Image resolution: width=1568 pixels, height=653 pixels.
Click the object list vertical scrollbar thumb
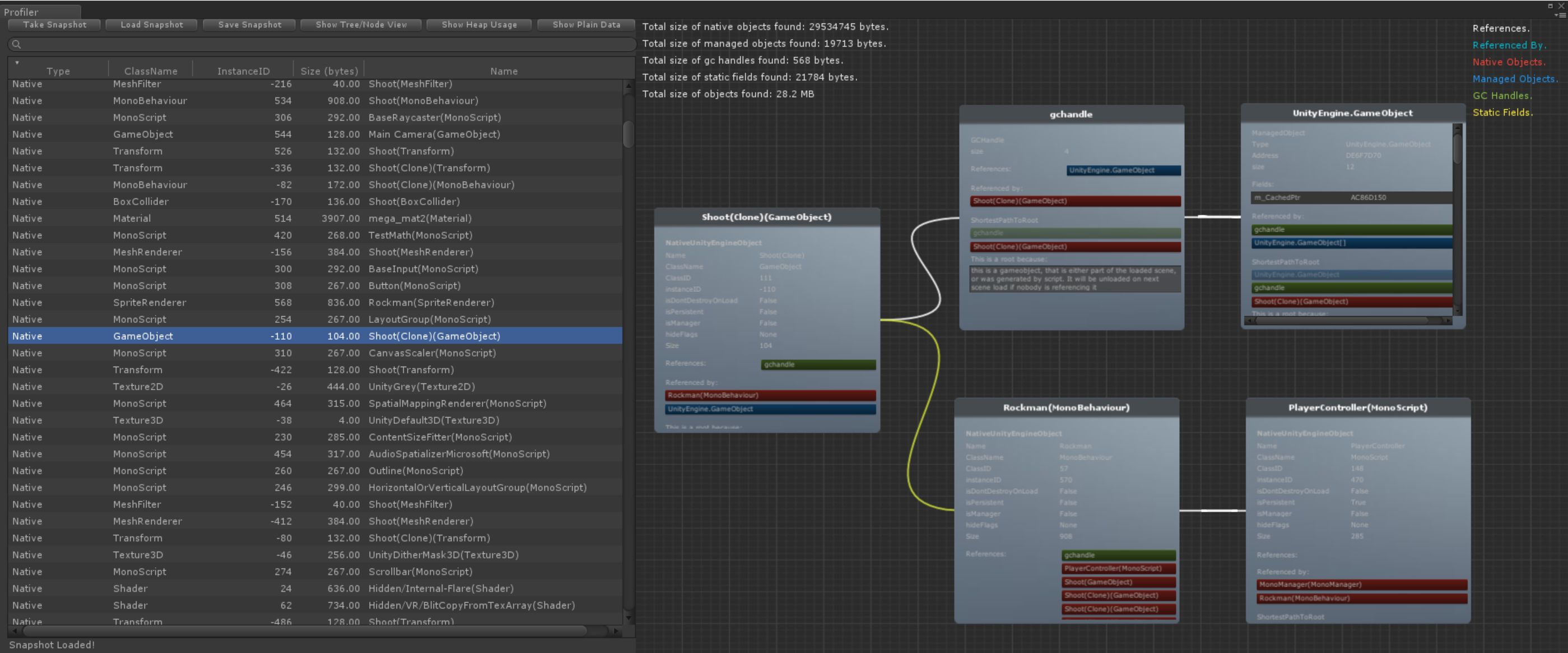(x=628, y=134)
